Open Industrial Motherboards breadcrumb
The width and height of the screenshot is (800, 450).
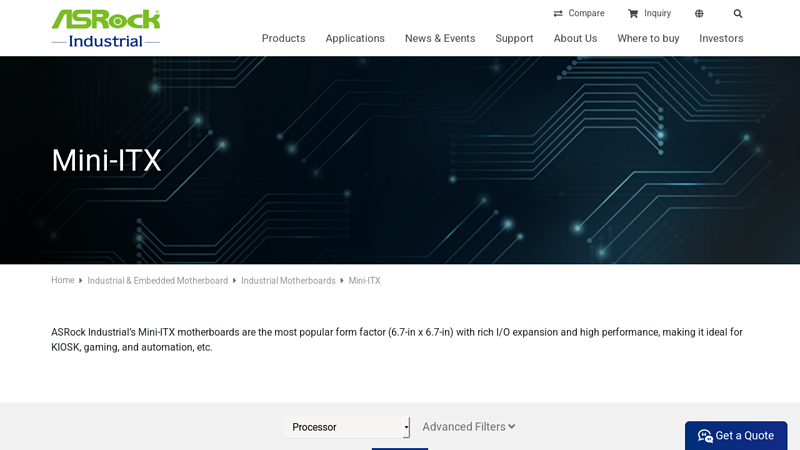click(288, 281)
